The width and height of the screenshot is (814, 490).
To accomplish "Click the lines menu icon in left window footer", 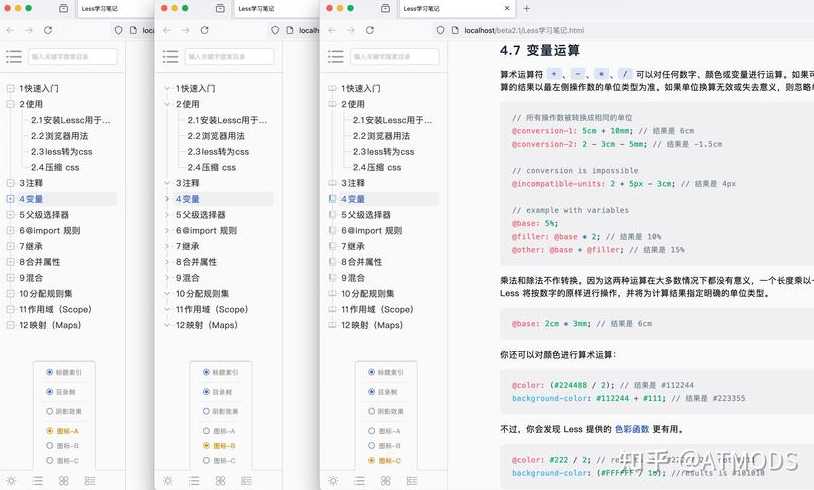I will (x=37, y=481).
